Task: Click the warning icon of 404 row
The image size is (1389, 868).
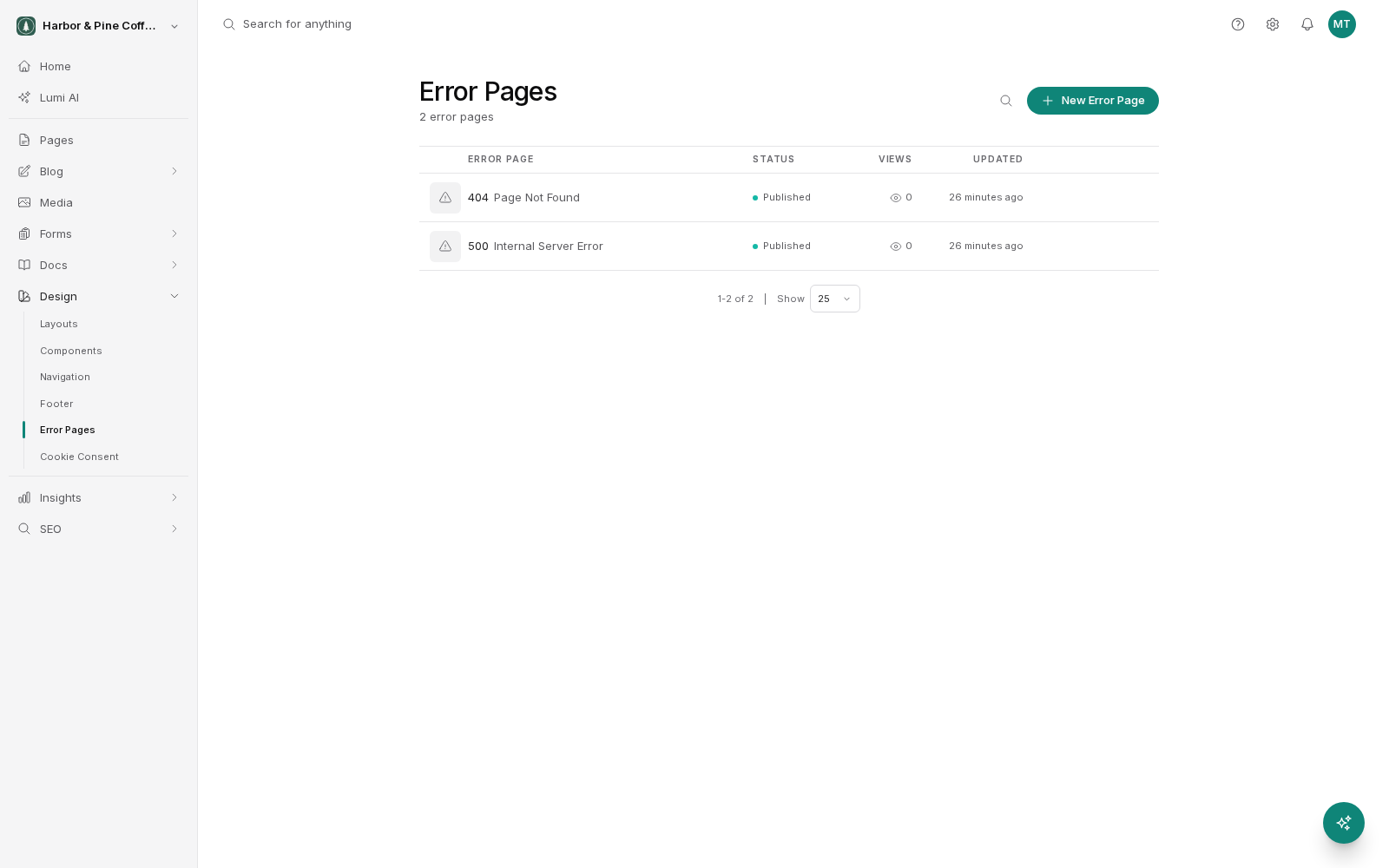Action: [445, 198]
